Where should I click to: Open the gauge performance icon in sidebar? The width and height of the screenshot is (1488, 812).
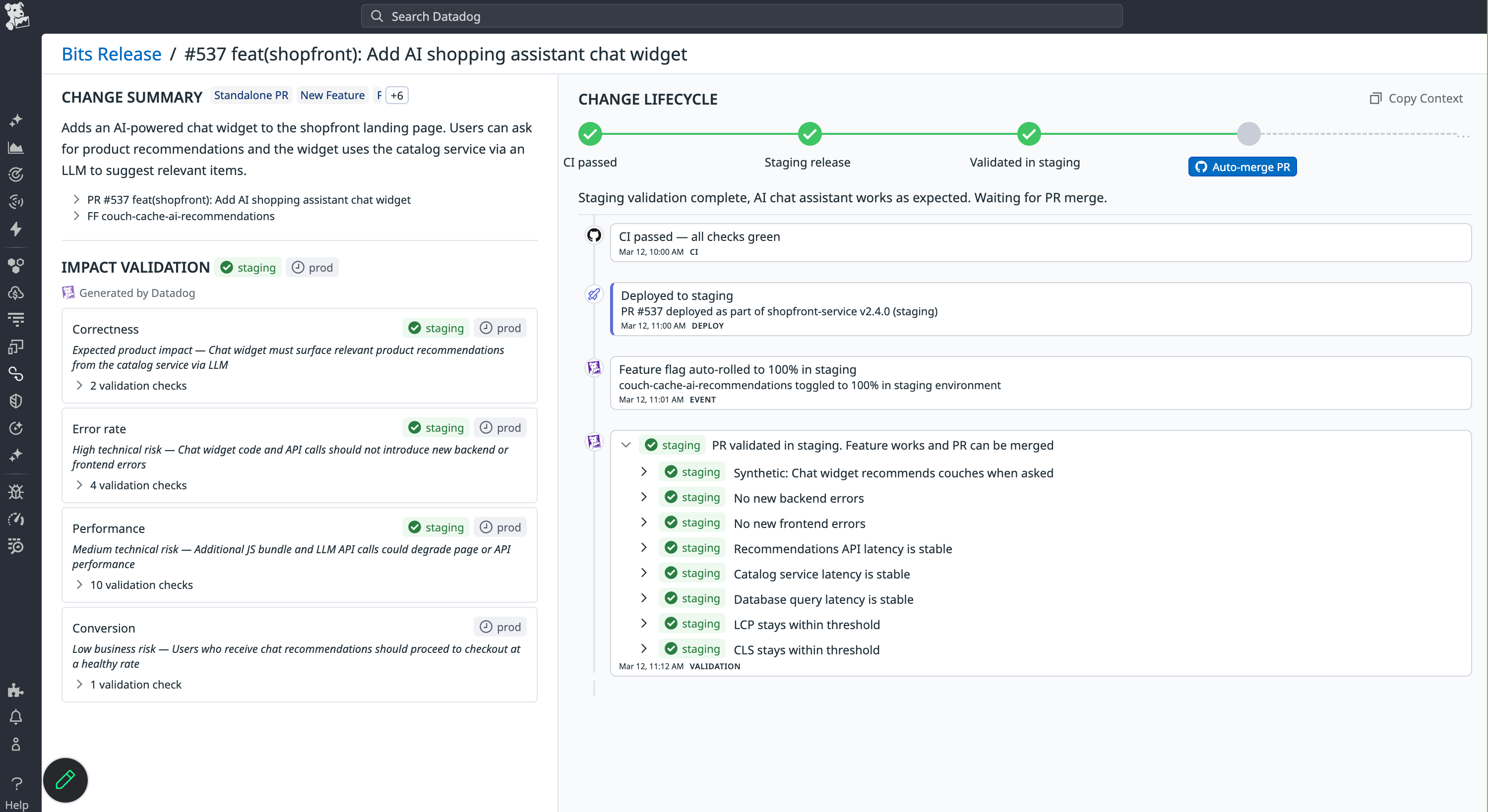tap(16, 519)
